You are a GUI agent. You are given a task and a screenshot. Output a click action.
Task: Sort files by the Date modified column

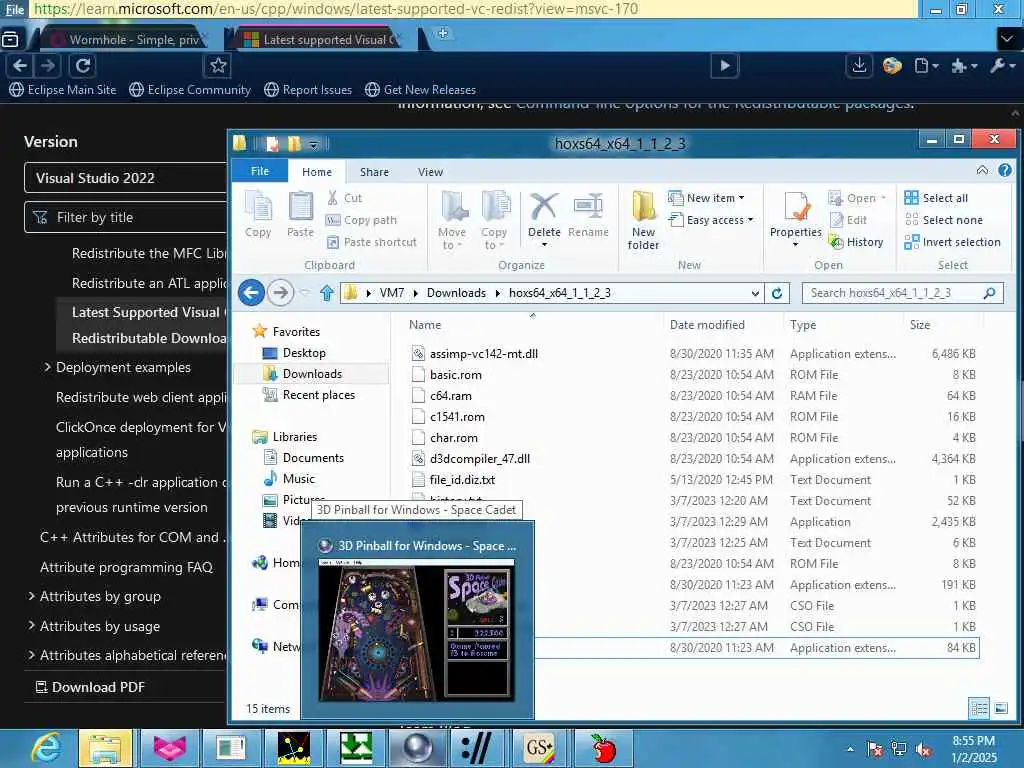coord(707,325)
